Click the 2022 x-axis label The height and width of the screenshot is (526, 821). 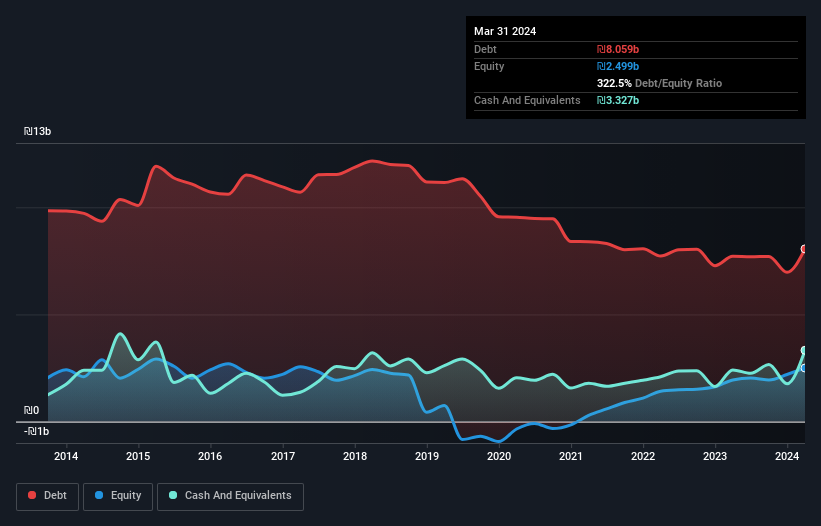tap(643, 456)
